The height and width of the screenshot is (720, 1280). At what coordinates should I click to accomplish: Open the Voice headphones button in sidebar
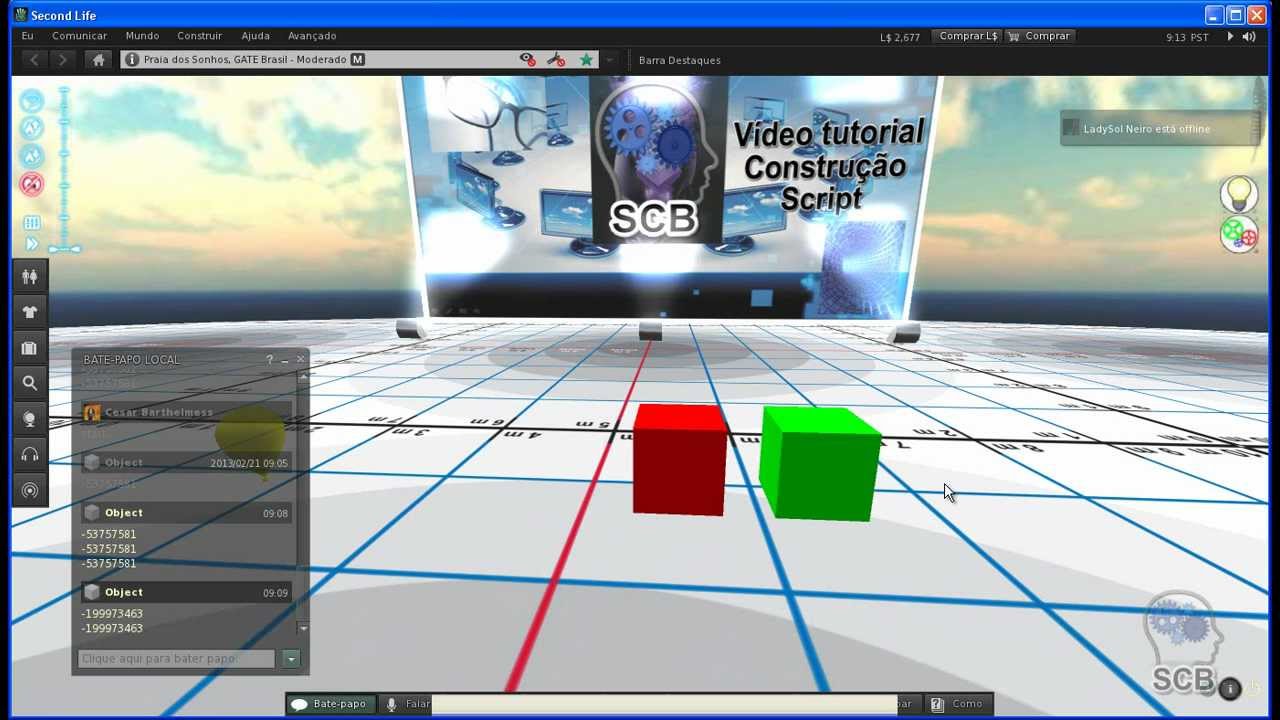(x=30, y=455)
